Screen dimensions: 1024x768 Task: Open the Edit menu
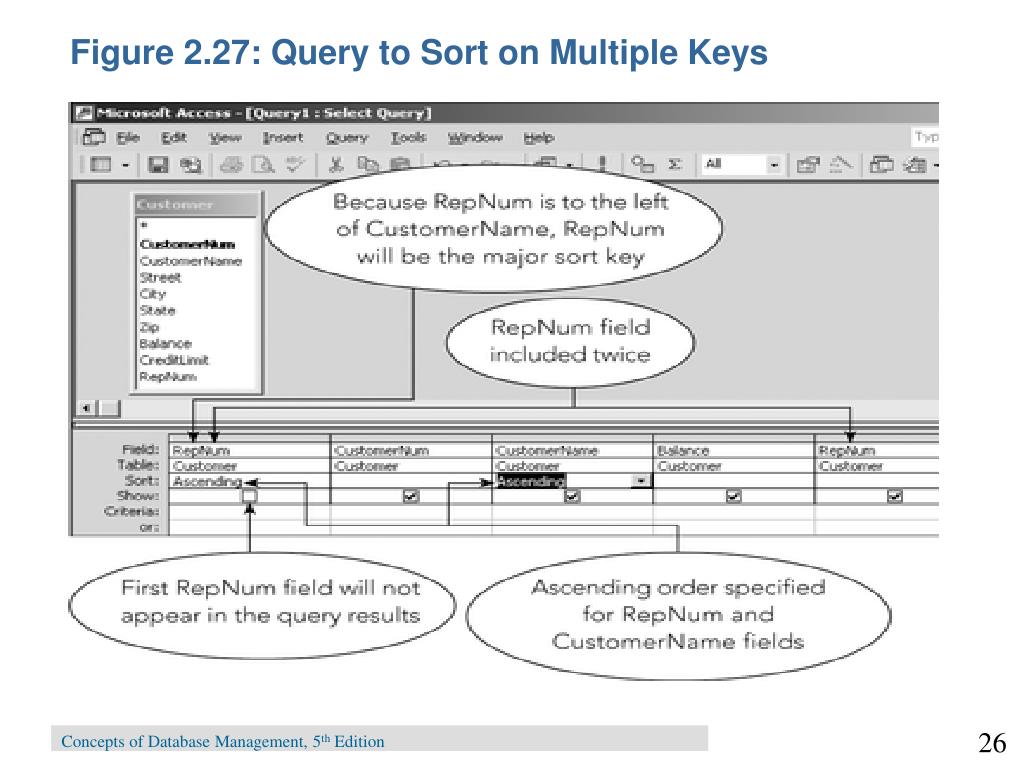174,138
